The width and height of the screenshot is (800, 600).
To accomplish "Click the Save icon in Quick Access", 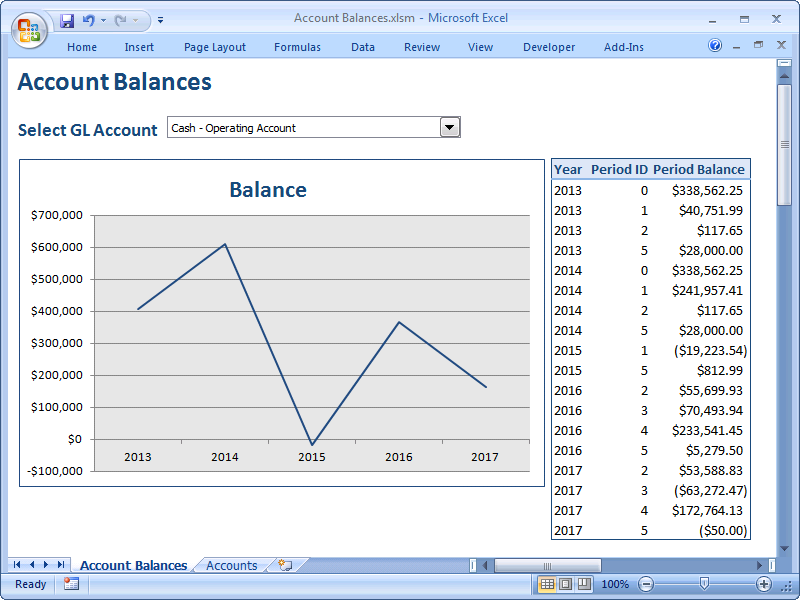I will (x=67, y=19).
